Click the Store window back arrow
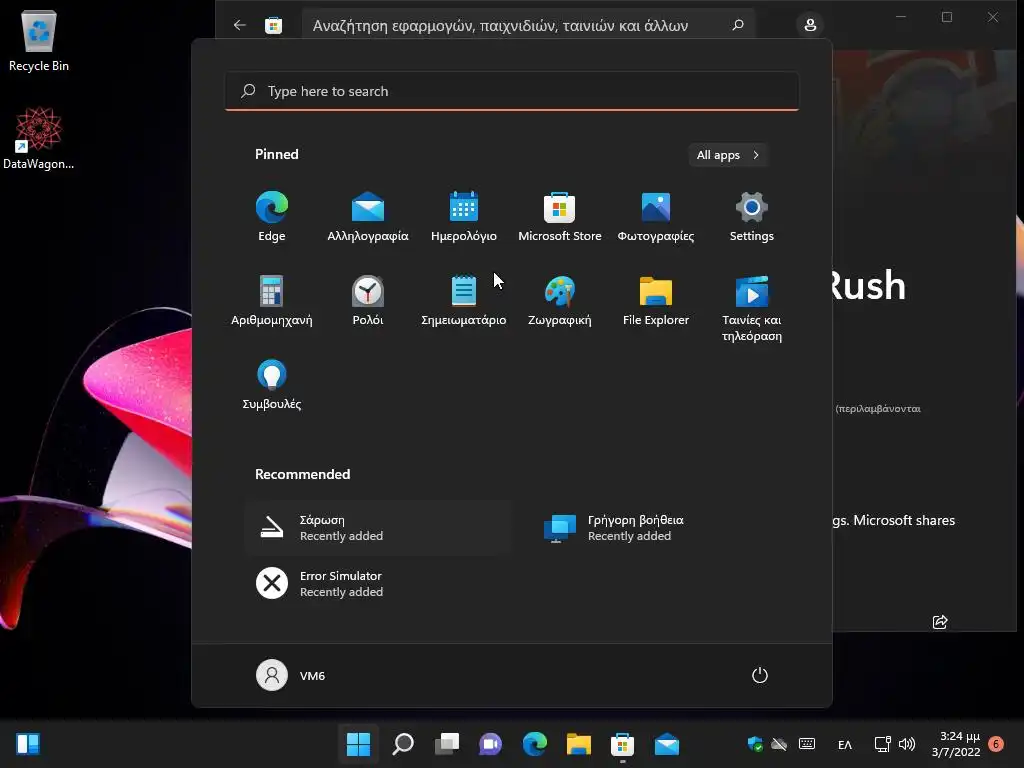Screen dimensions: 1024x768 [240, 25]
